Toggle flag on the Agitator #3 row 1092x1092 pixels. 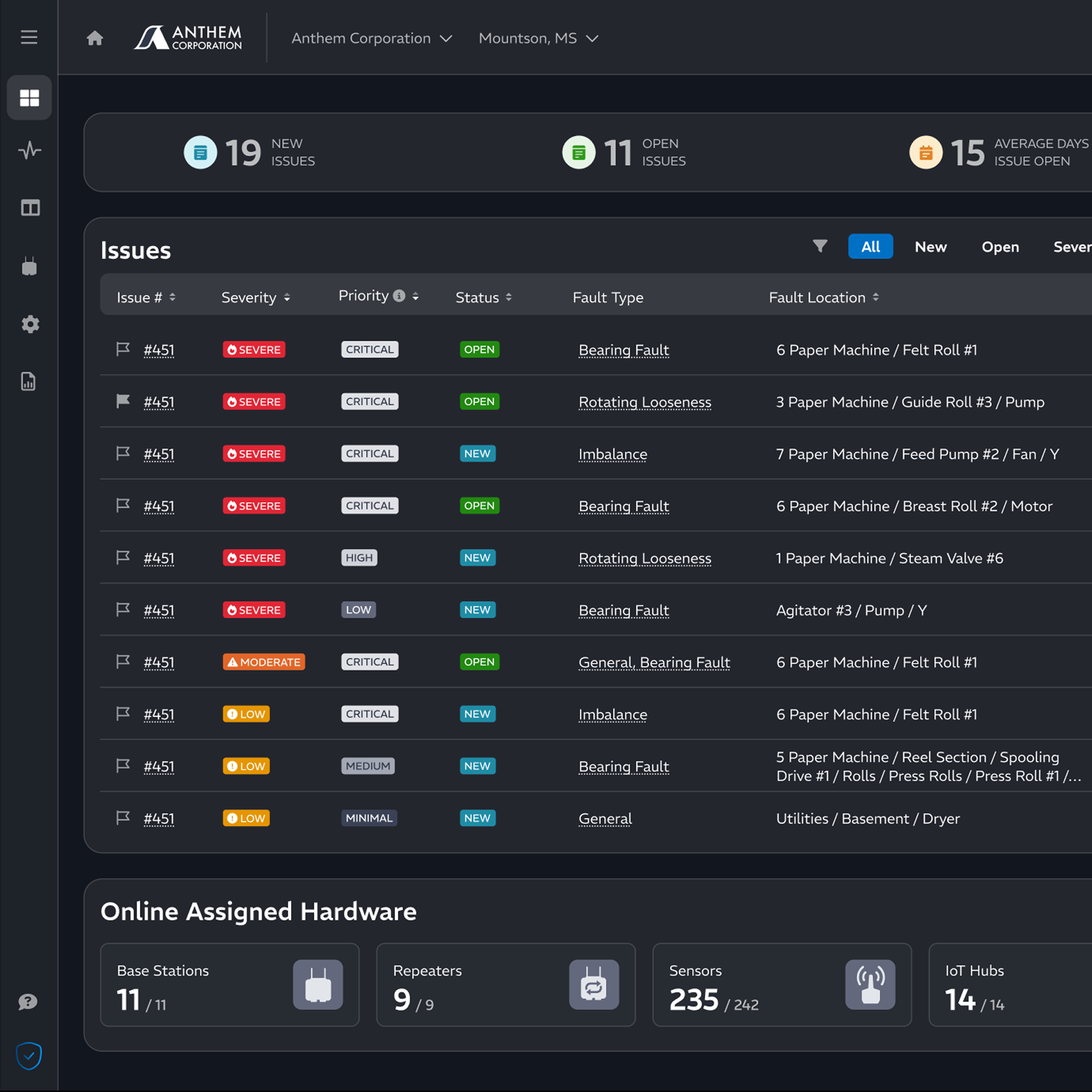pyautogui.click(x=123, y=610)
